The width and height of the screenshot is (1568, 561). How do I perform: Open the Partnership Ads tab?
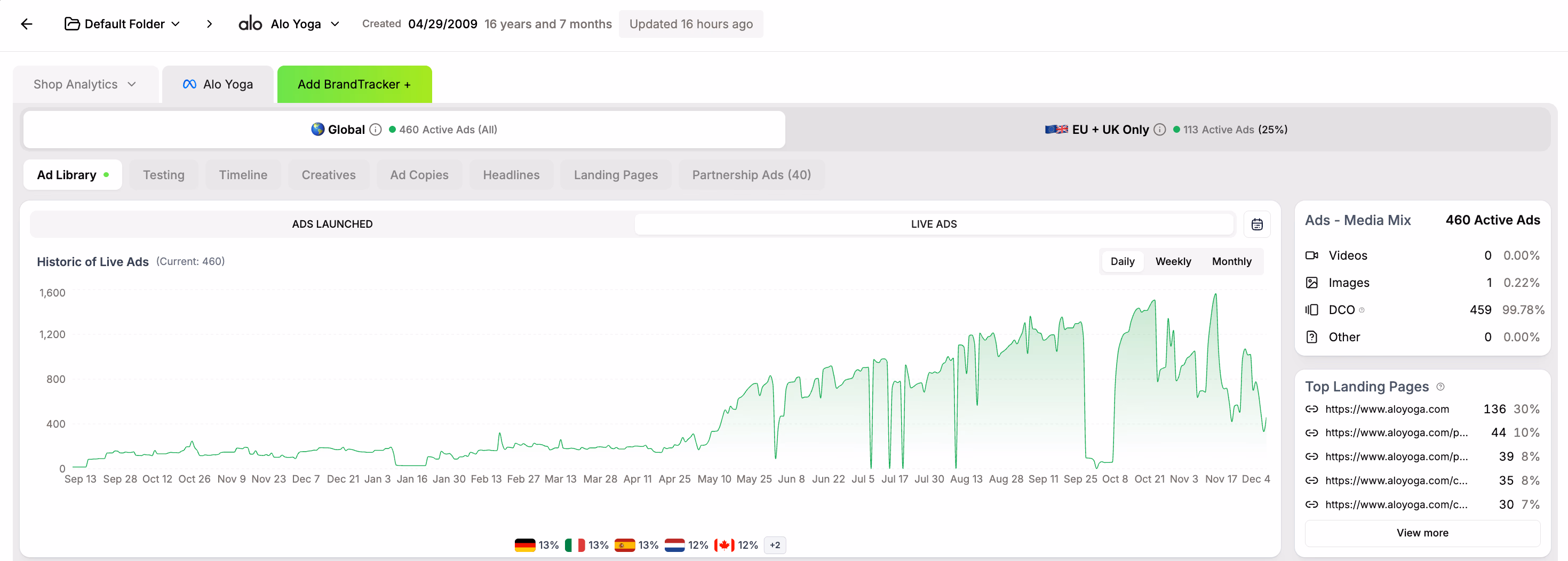pyautogui.click(x=751, y=174)
